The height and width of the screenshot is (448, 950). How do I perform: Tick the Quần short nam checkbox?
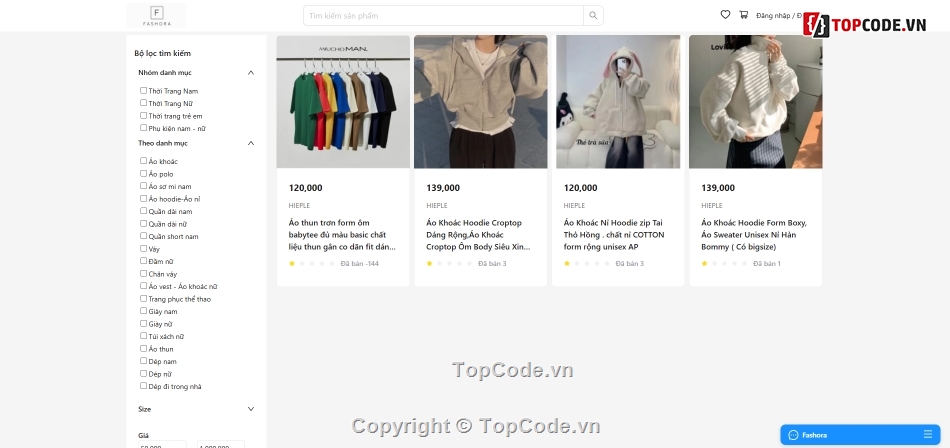[x=144, y=236]
